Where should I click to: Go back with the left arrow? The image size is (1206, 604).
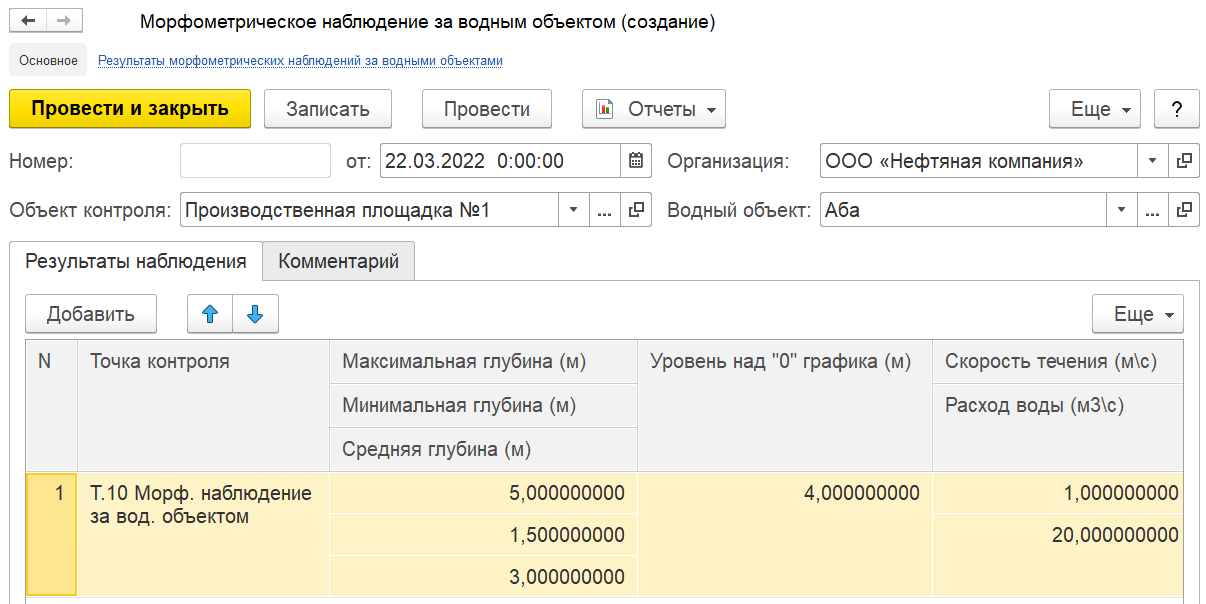point(28,21)
